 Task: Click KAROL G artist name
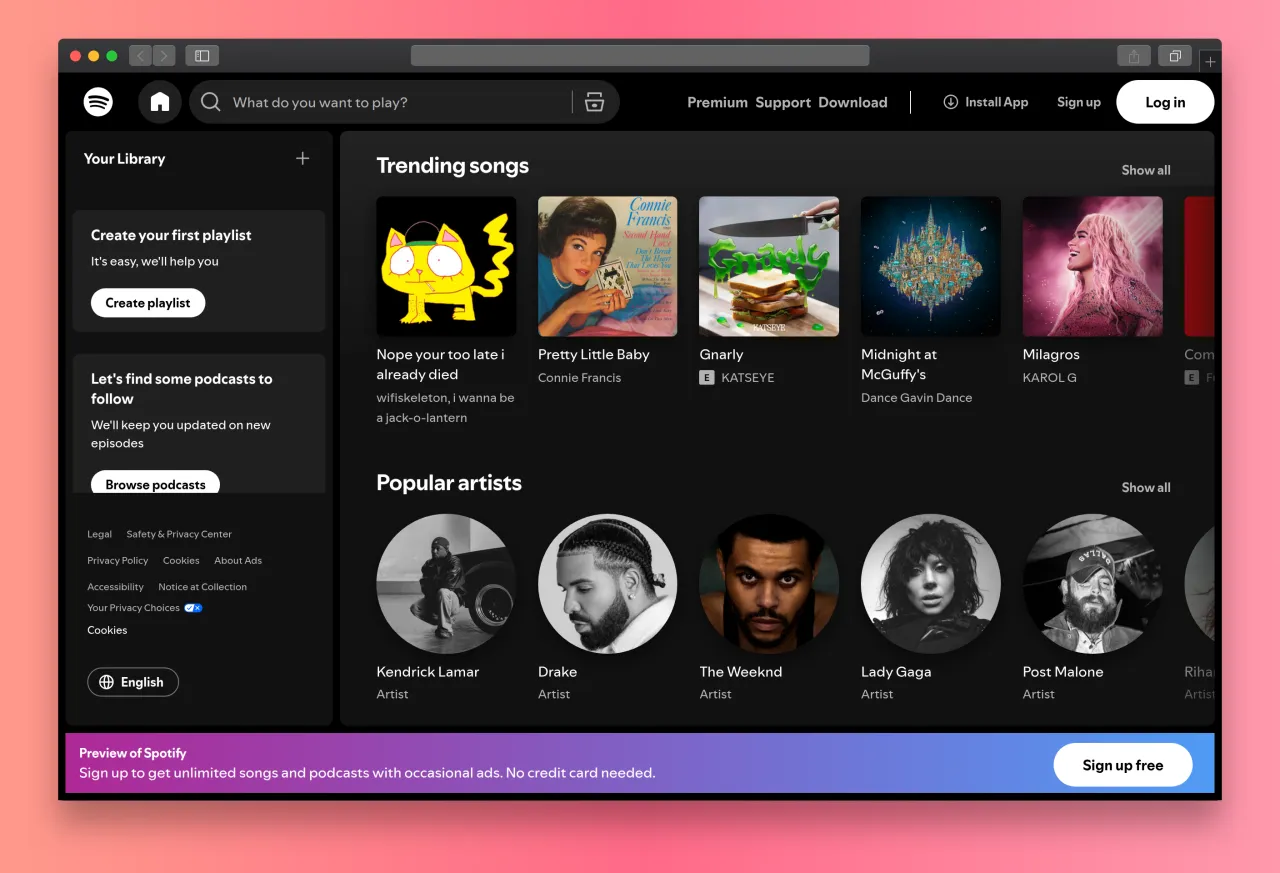1050,378
